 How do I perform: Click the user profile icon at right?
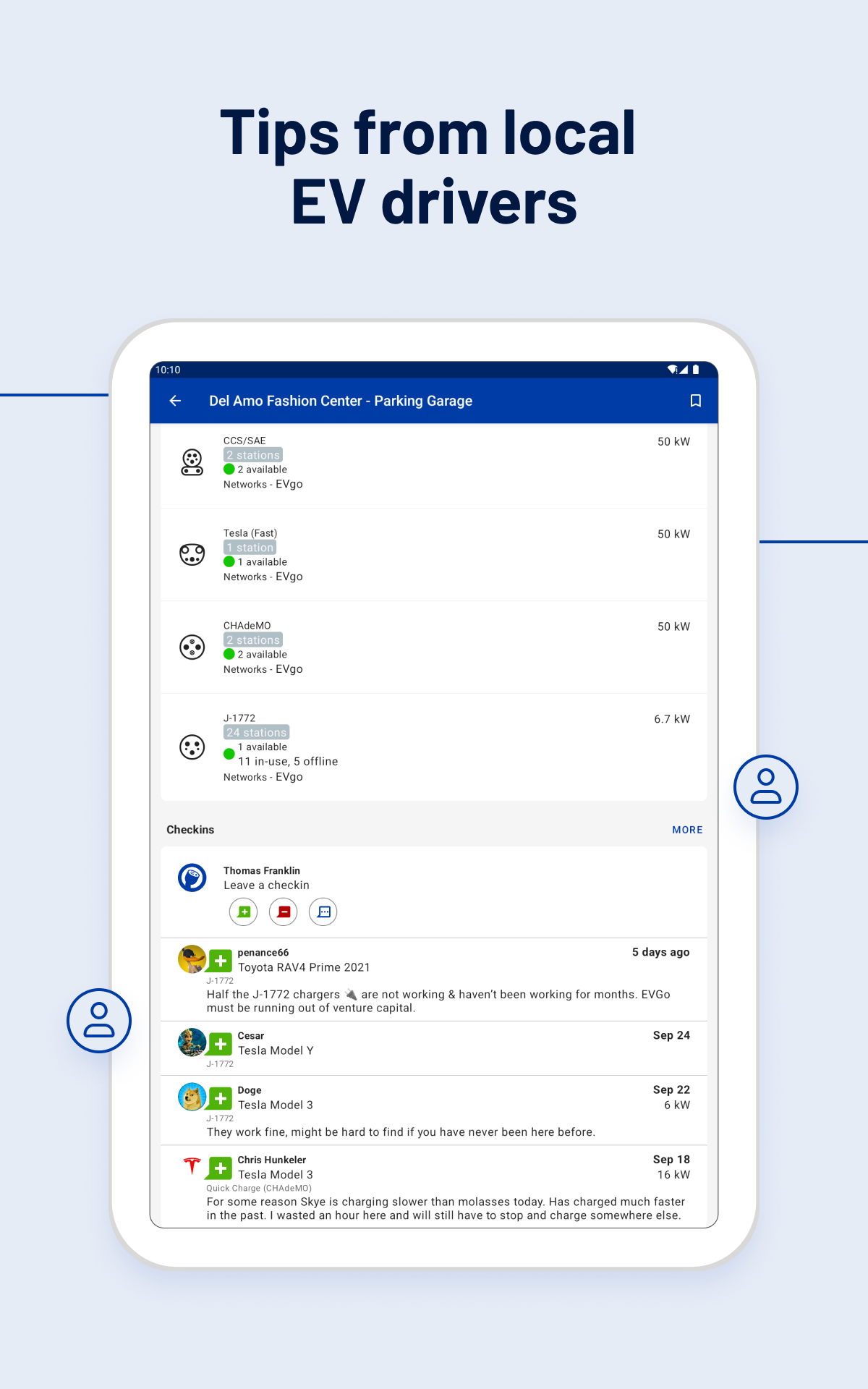(765, 787)
